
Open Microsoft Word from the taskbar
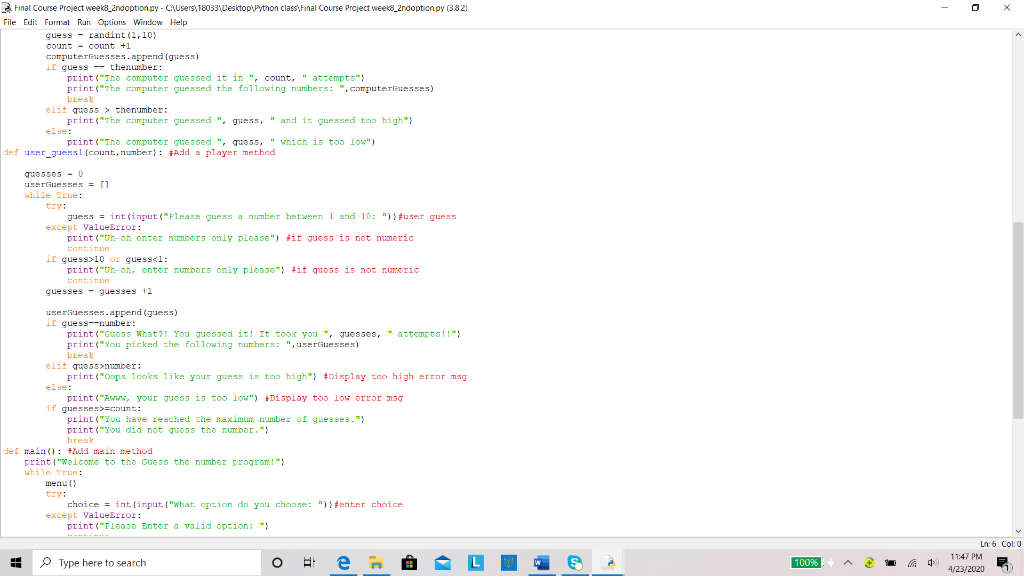coord(541,562)
